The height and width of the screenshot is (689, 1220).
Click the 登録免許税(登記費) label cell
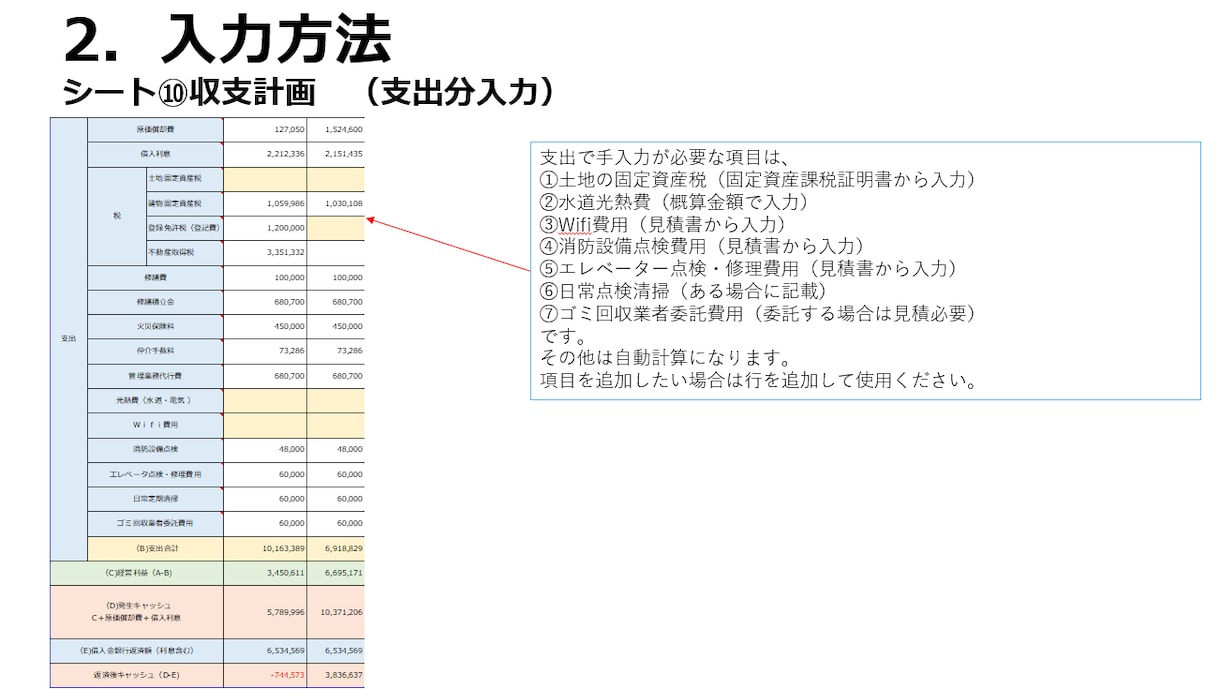point(184,228)
